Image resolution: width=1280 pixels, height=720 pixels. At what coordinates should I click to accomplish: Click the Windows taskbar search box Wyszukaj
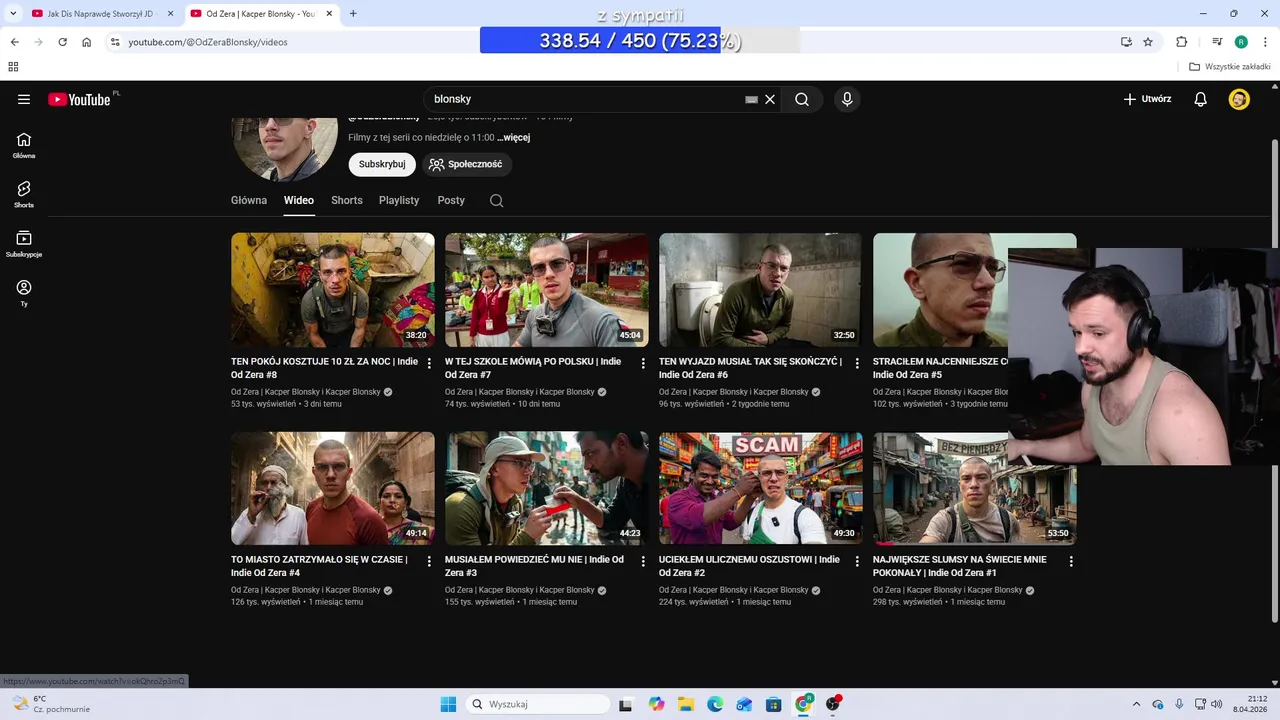540,704
